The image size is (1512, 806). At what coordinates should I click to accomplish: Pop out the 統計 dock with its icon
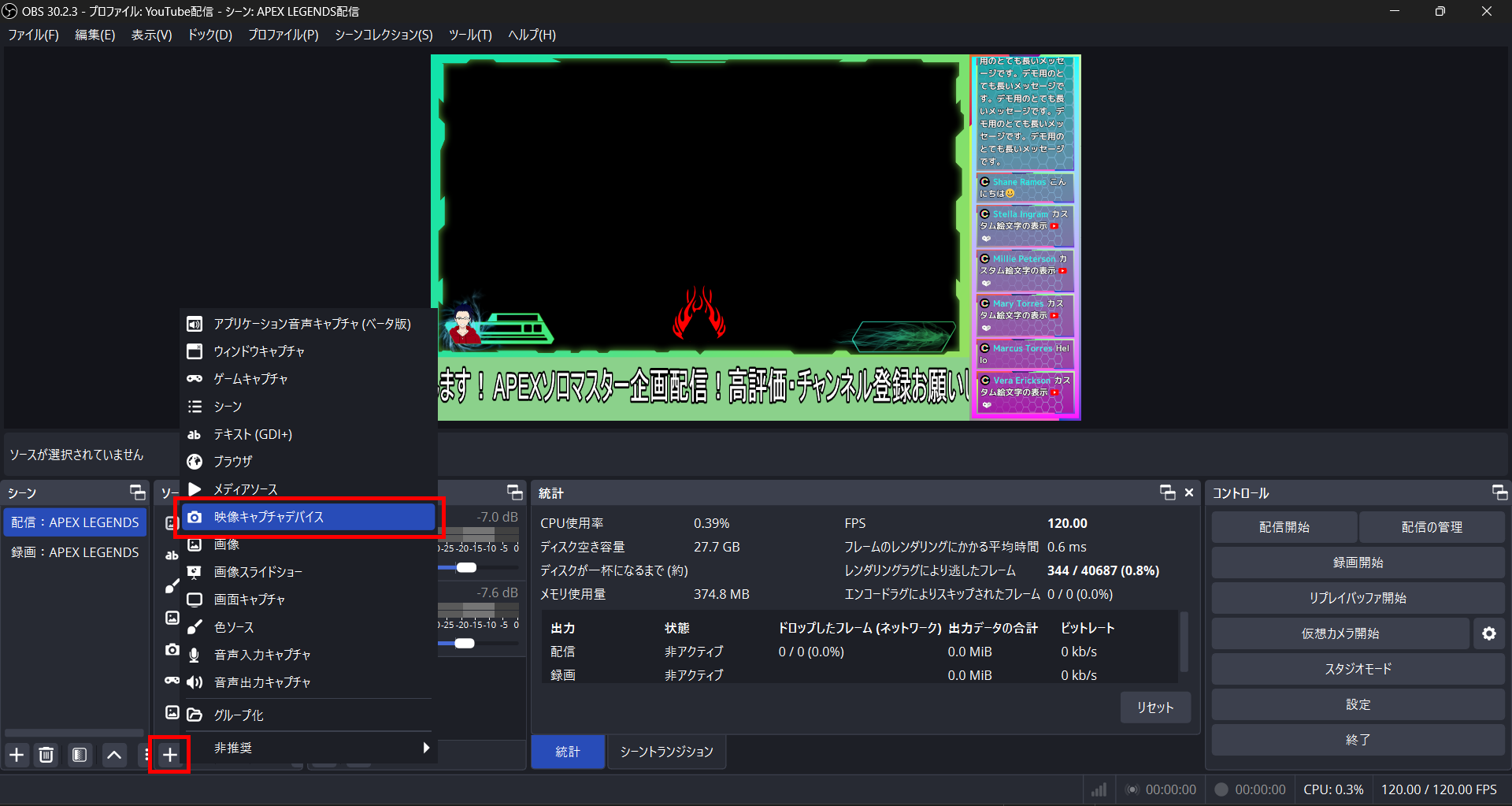[x=1166, y=492]
